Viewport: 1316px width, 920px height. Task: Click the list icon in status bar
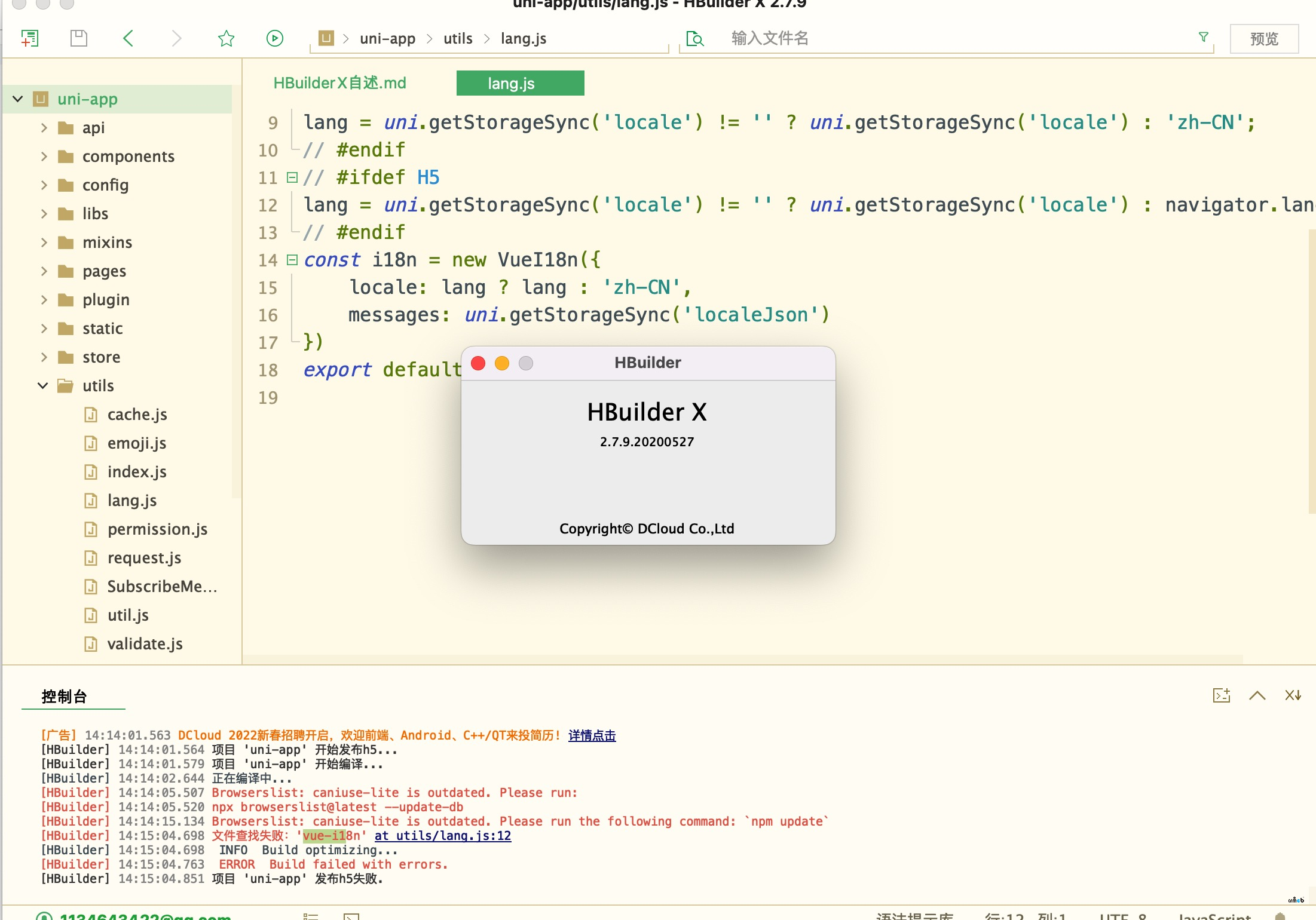[x=311, y=916]
